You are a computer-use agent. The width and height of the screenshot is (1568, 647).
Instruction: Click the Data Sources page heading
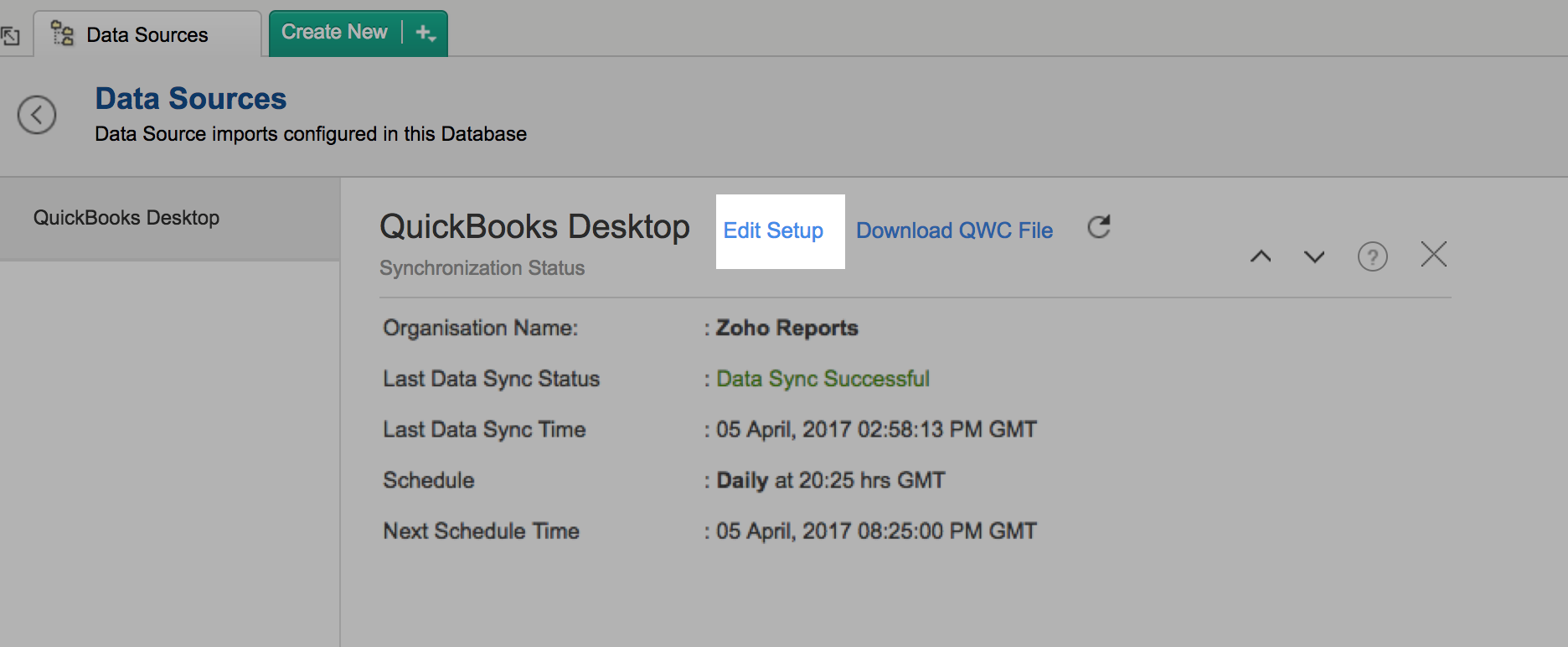[x=191, y=99]
